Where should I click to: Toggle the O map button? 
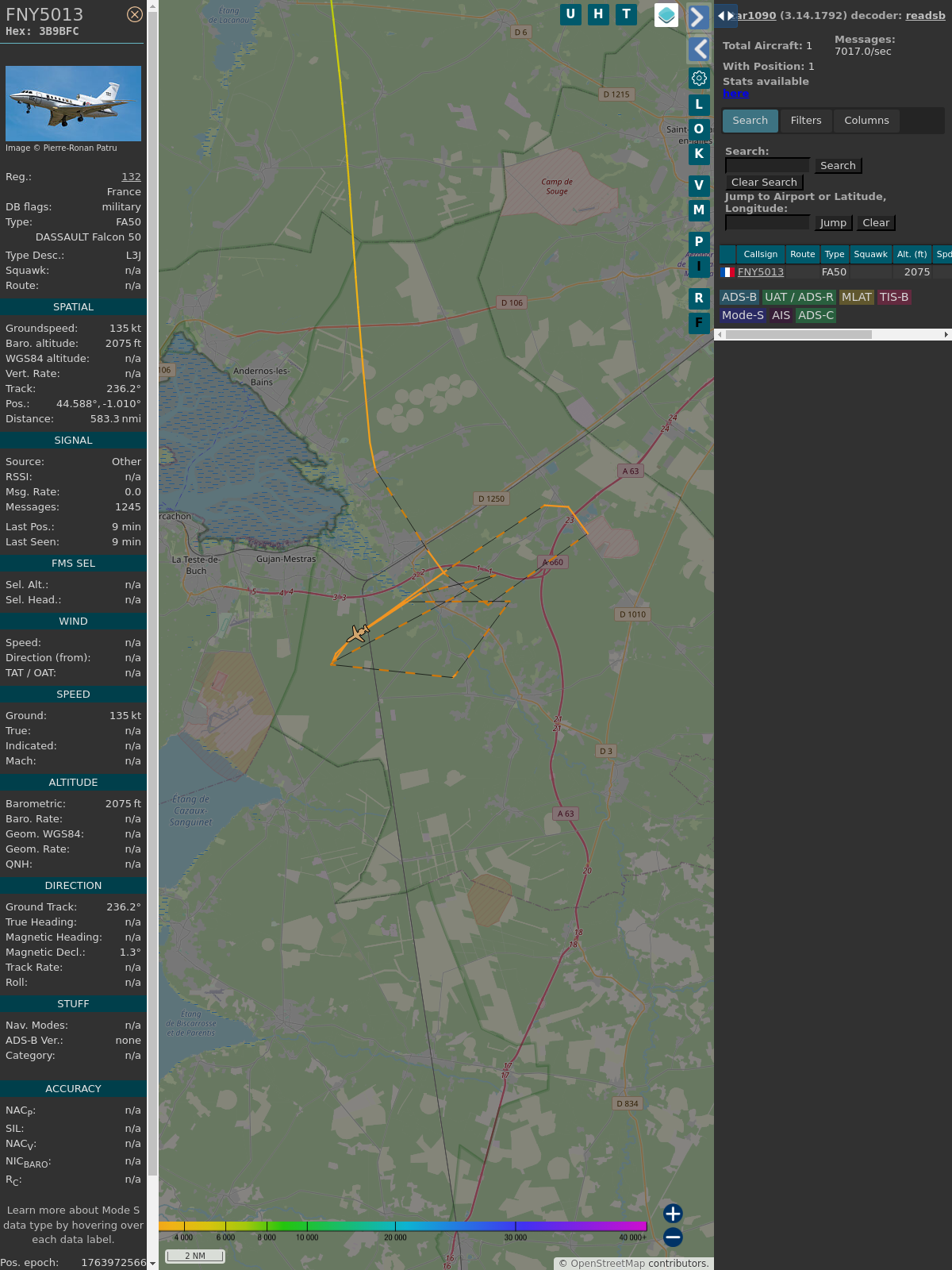click(x=699, y=129)
